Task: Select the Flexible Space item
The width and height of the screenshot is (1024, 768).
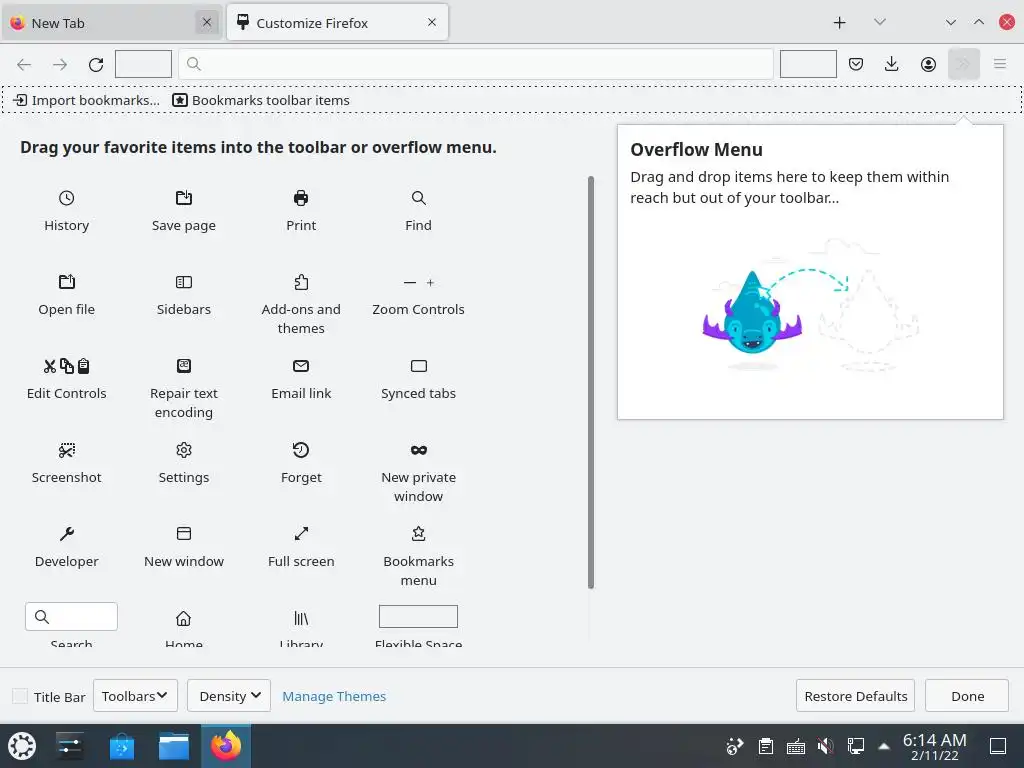Action: click(419, 626)
